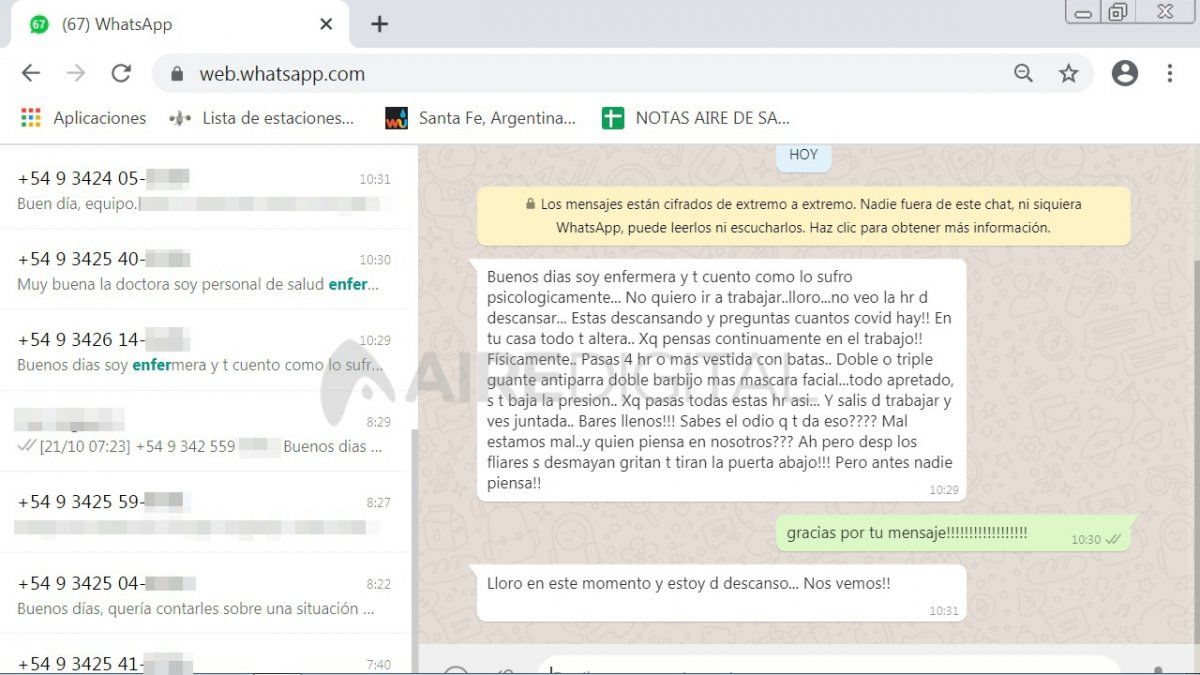1200x675 pixels.
Task: Open chat from +54 9 3425 04
Action: point(204,594)
